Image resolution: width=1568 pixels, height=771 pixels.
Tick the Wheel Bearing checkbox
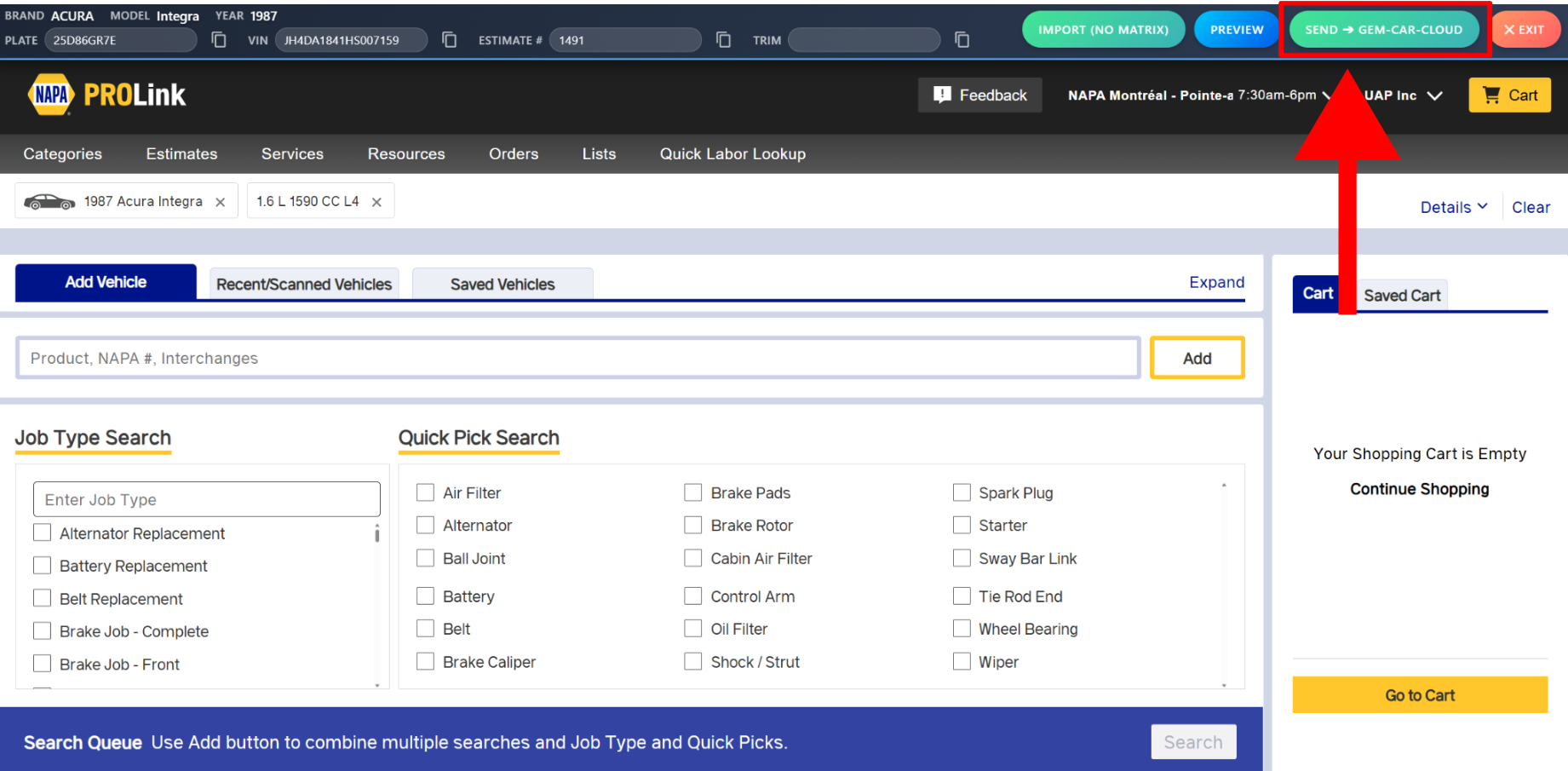tap(962, 629)
